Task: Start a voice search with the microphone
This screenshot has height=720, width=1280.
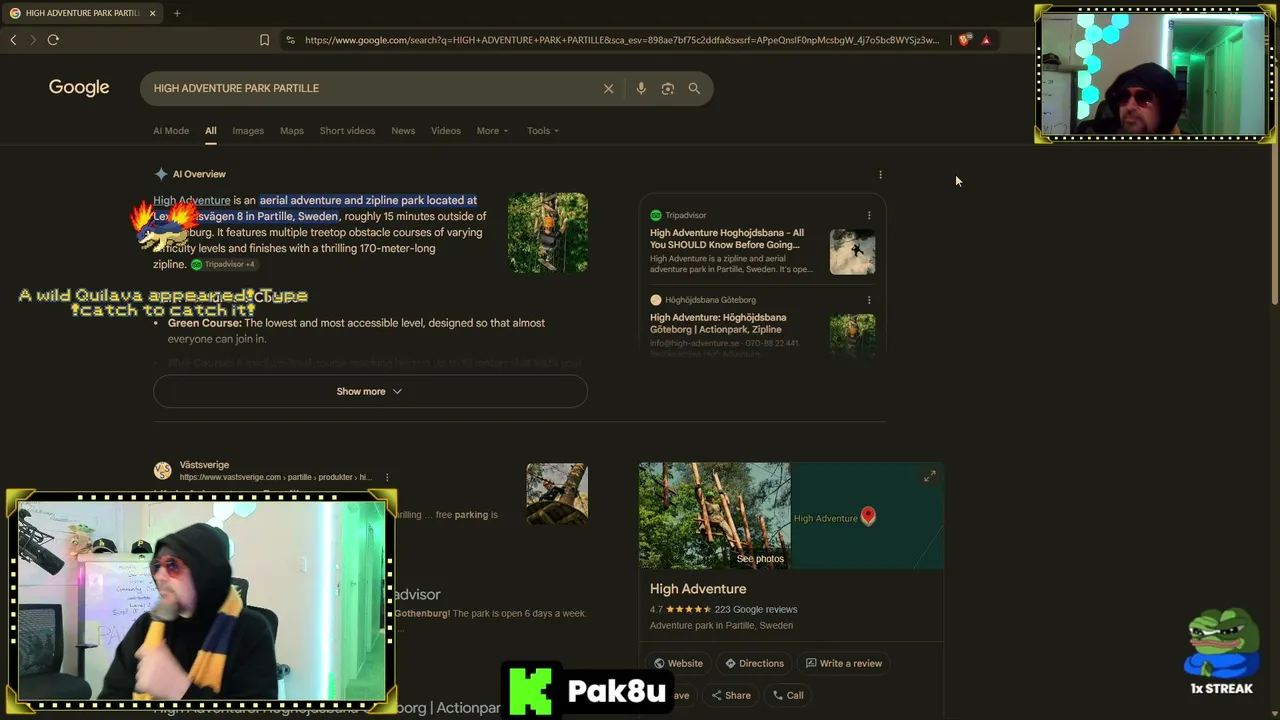Action: pos(641,88)
